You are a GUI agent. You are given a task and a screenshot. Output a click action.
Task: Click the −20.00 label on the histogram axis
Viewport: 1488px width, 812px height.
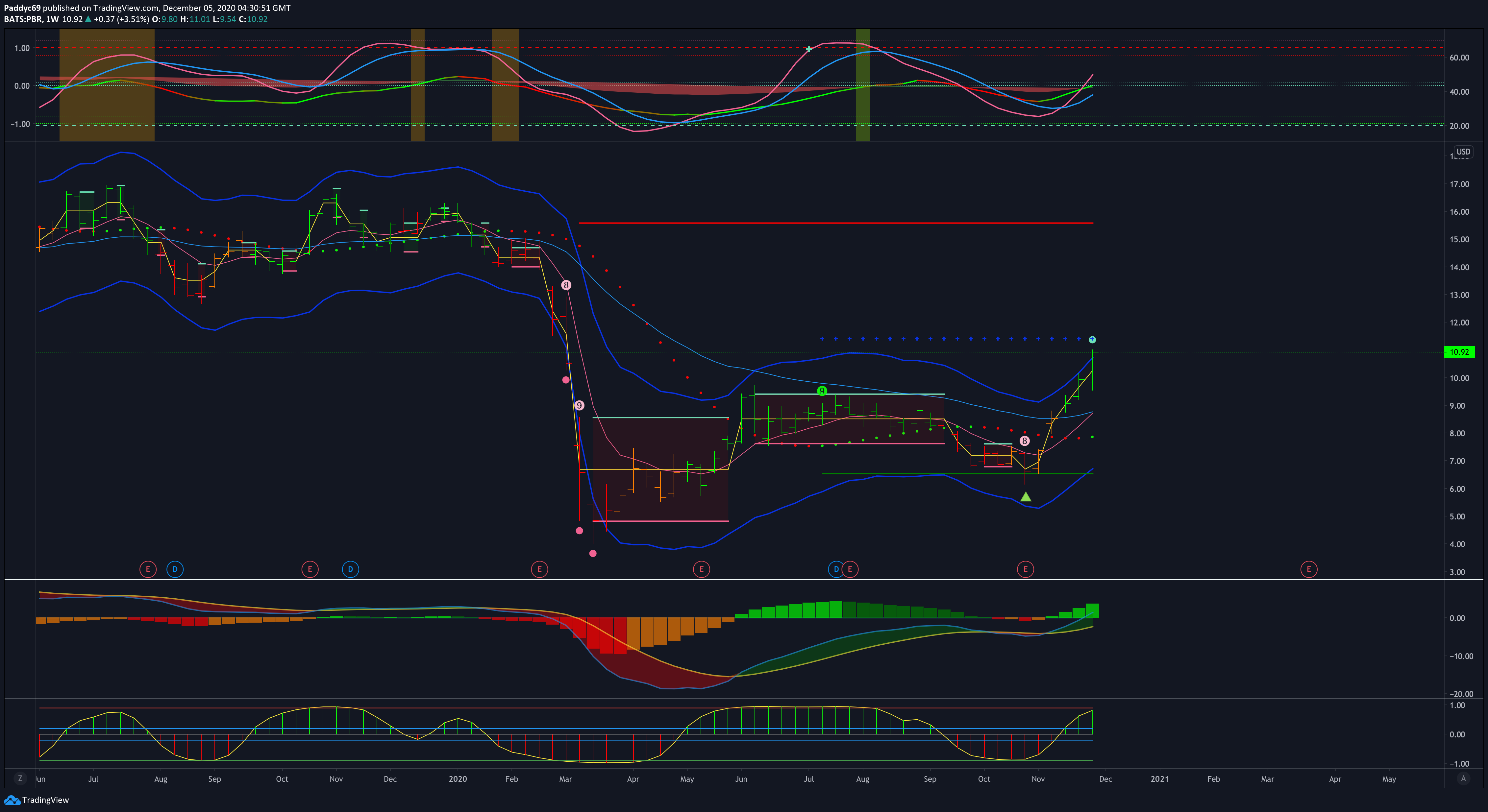point(1461,694)
